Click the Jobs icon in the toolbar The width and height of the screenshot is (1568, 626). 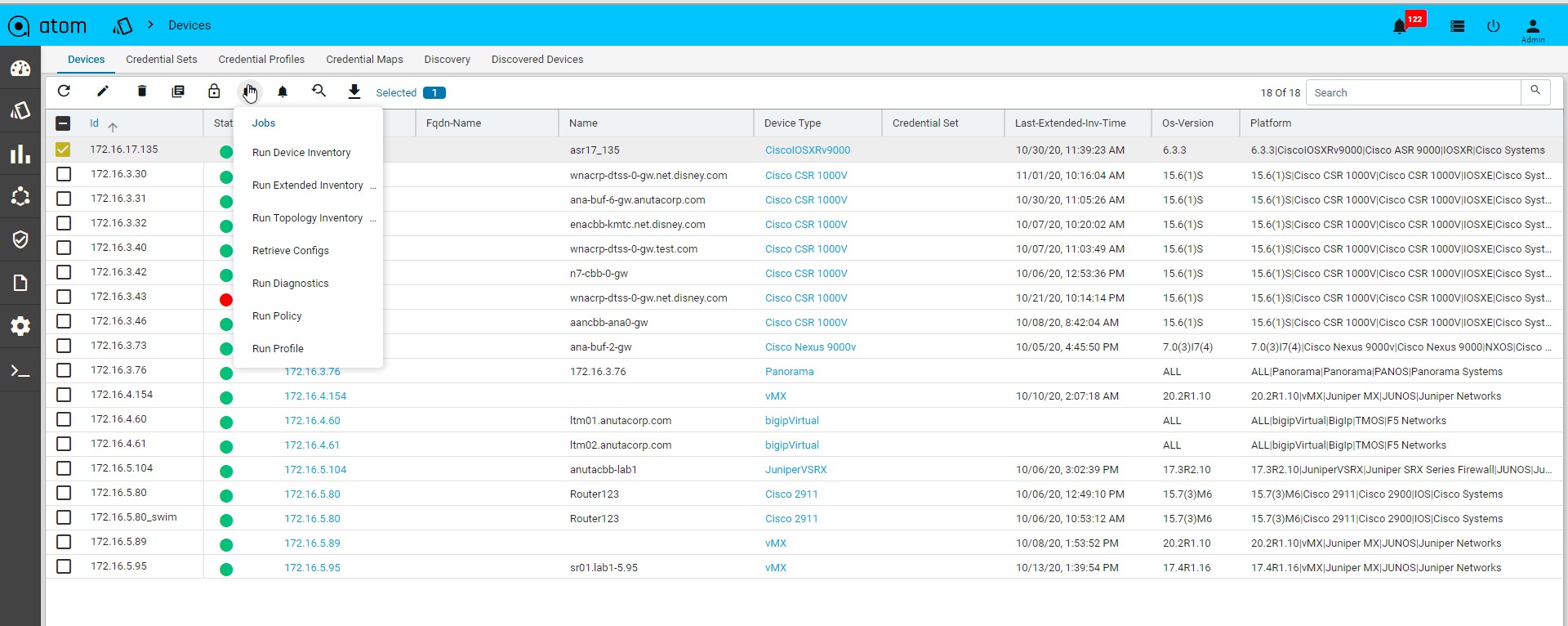[x=250, y=92]
